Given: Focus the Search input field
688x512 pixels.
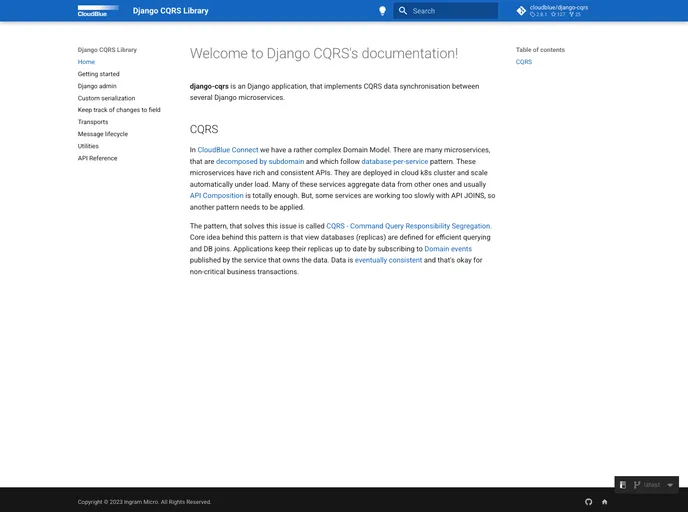Looking at the screenshot, I should (x=445, y=11).
